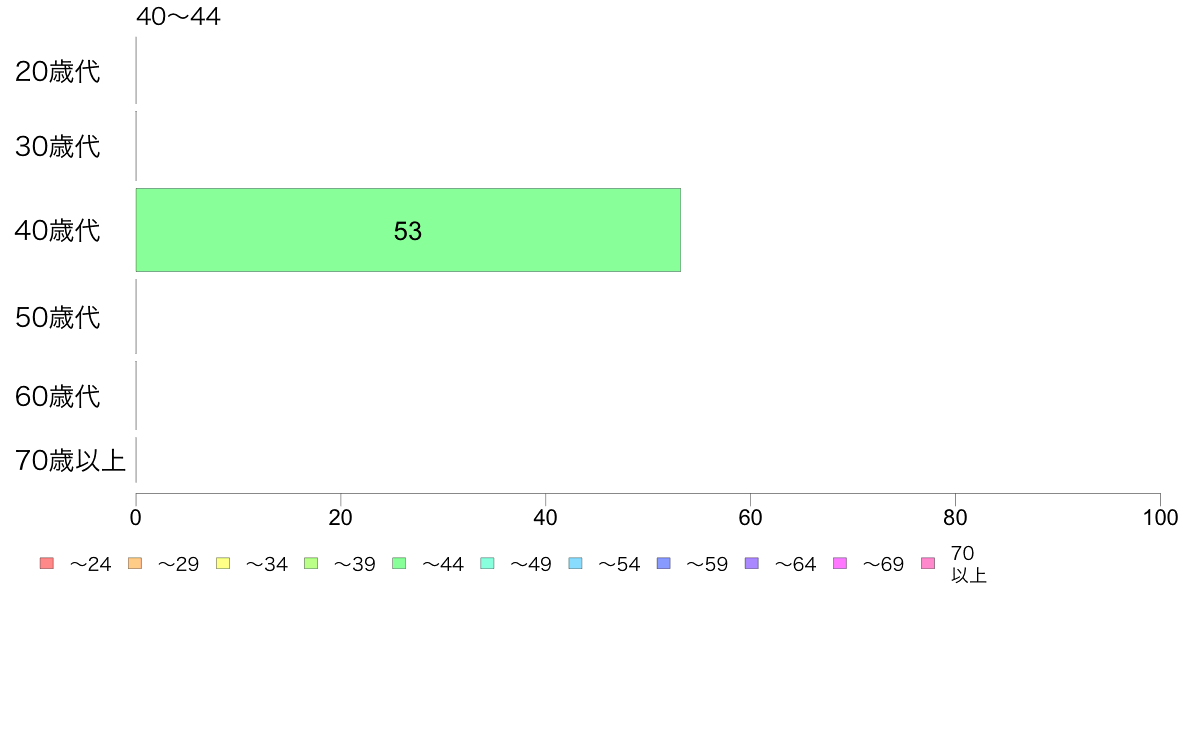Click the magenta ~69 legend swatch

point(839,563)
